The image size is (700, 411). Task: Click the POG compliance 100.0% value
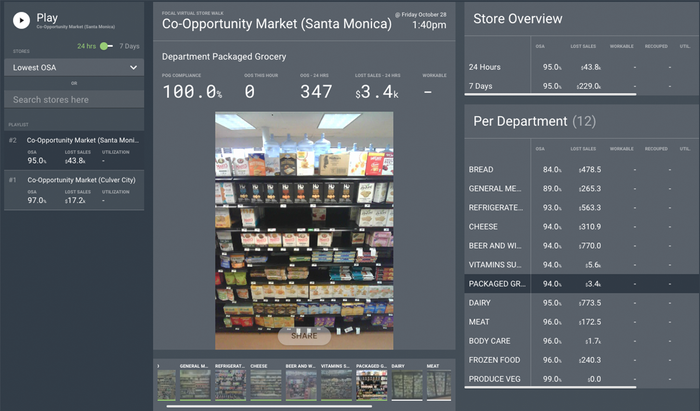click(192, 91)
